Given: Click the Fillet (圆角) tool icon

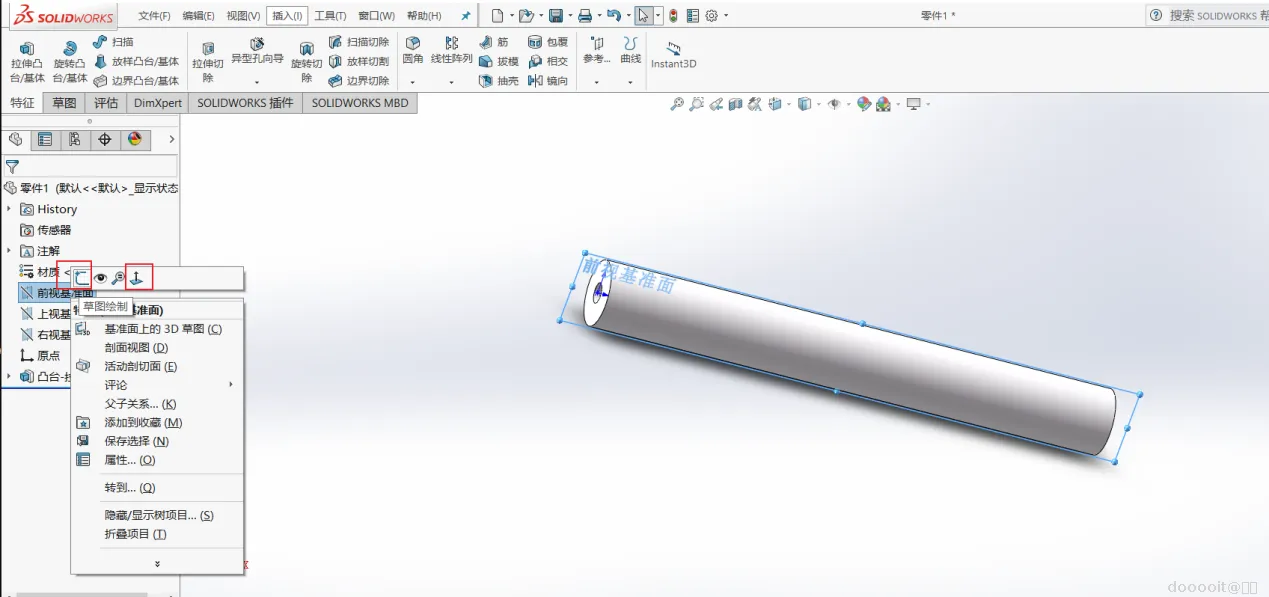Looking at the screenshot, I should coord(412,43).
